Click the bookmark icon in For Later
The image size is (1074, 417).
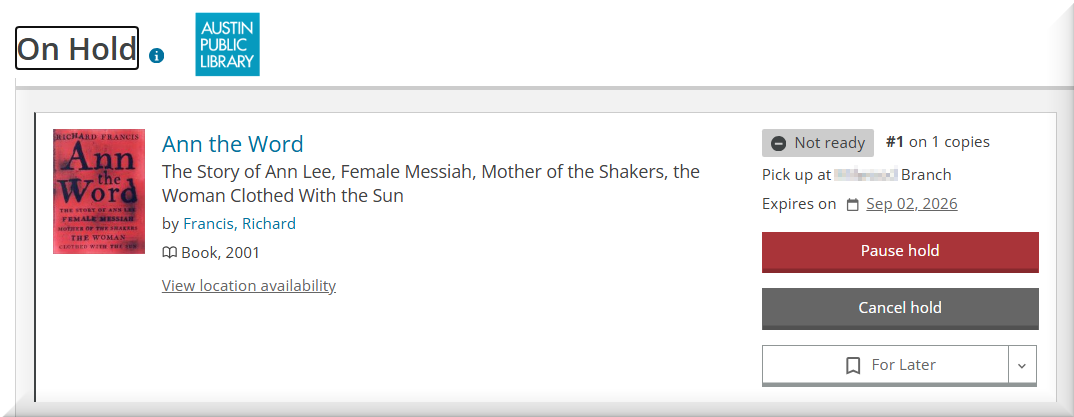(853, 365)
